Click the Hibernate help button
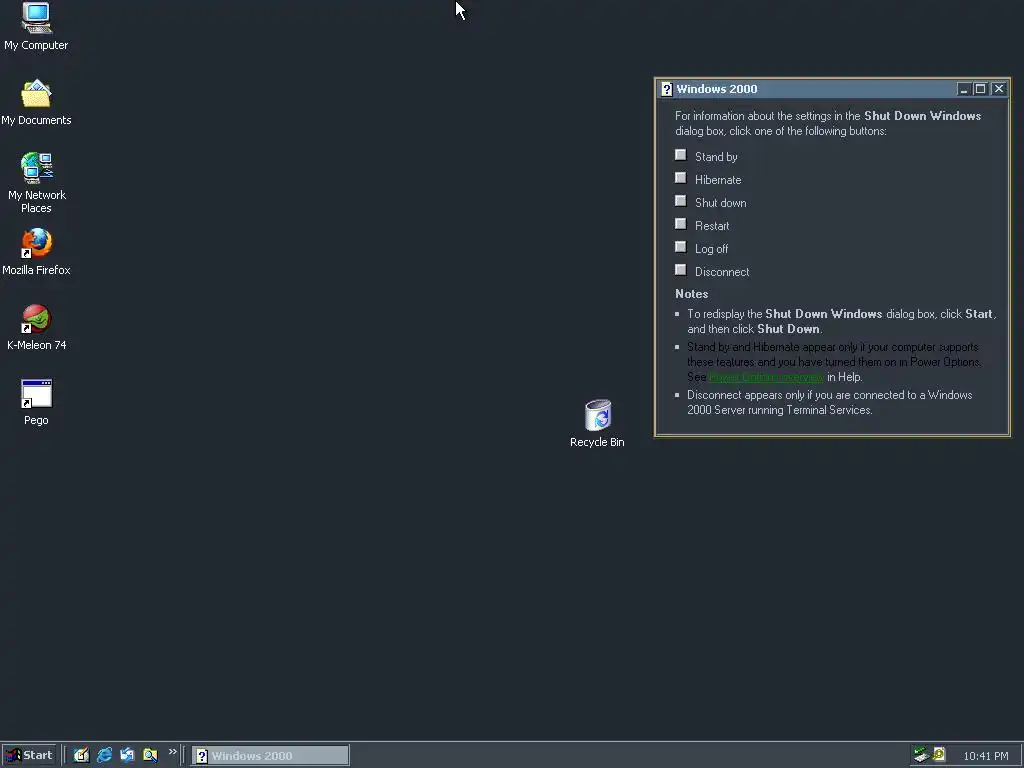The image size is (1024, 768). [x=680, y=178]
